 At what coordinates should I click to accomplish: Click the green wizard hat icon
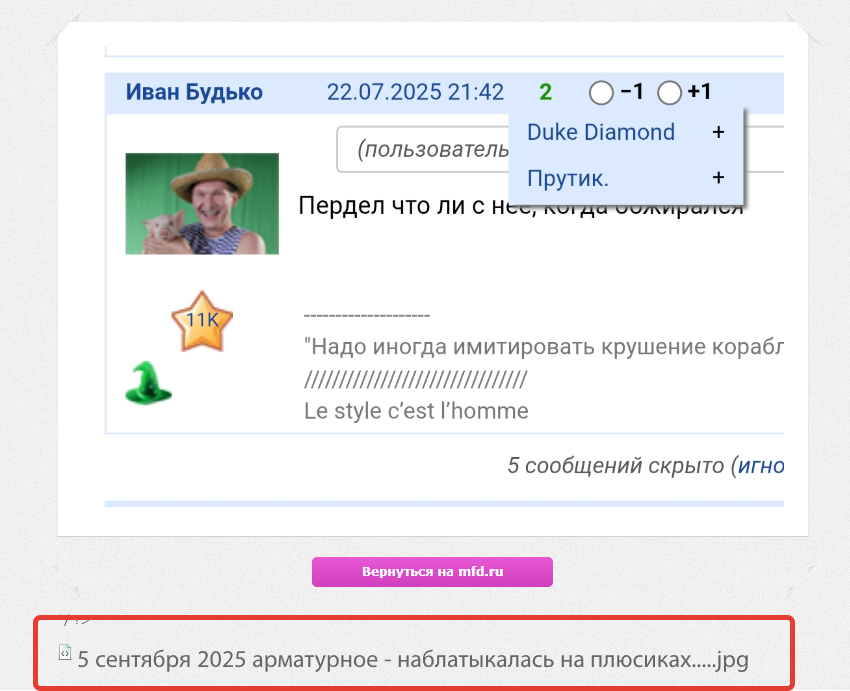coord(148,383)
